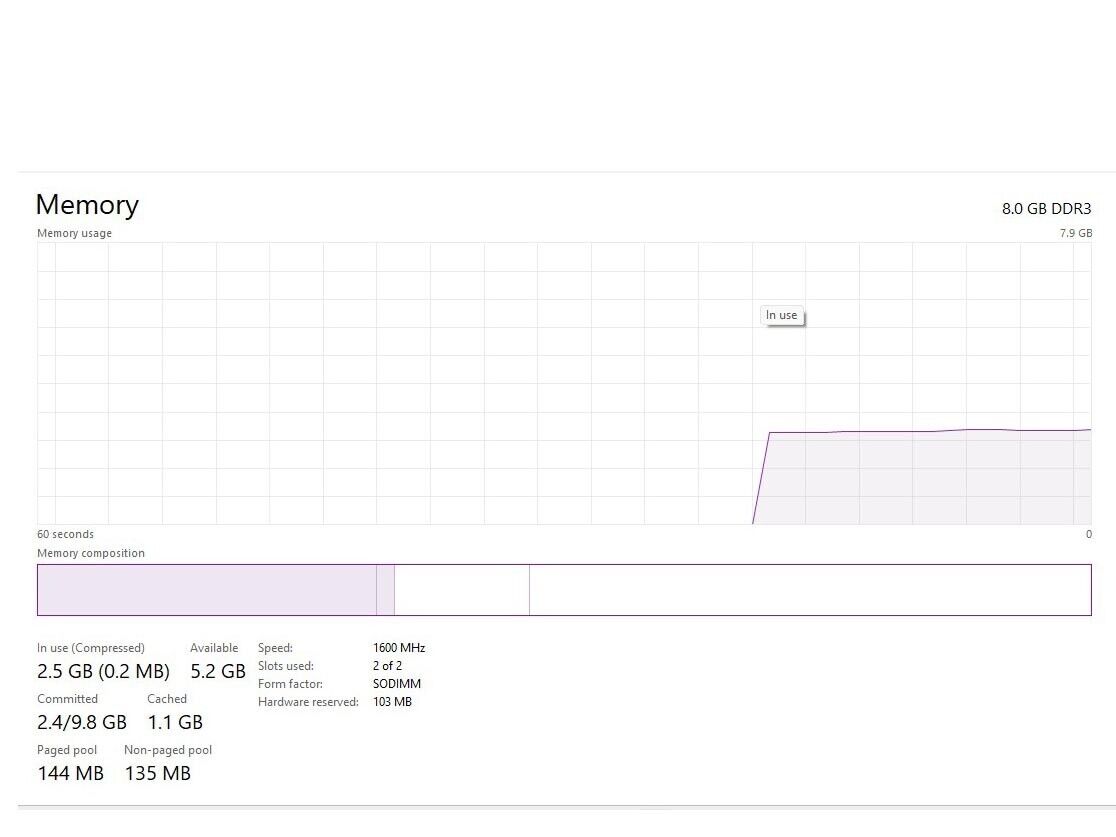Viewport: 1116px width, 837px height.
Task: Select the 103 MB Hardware reserved value
Action: (392, 702)
